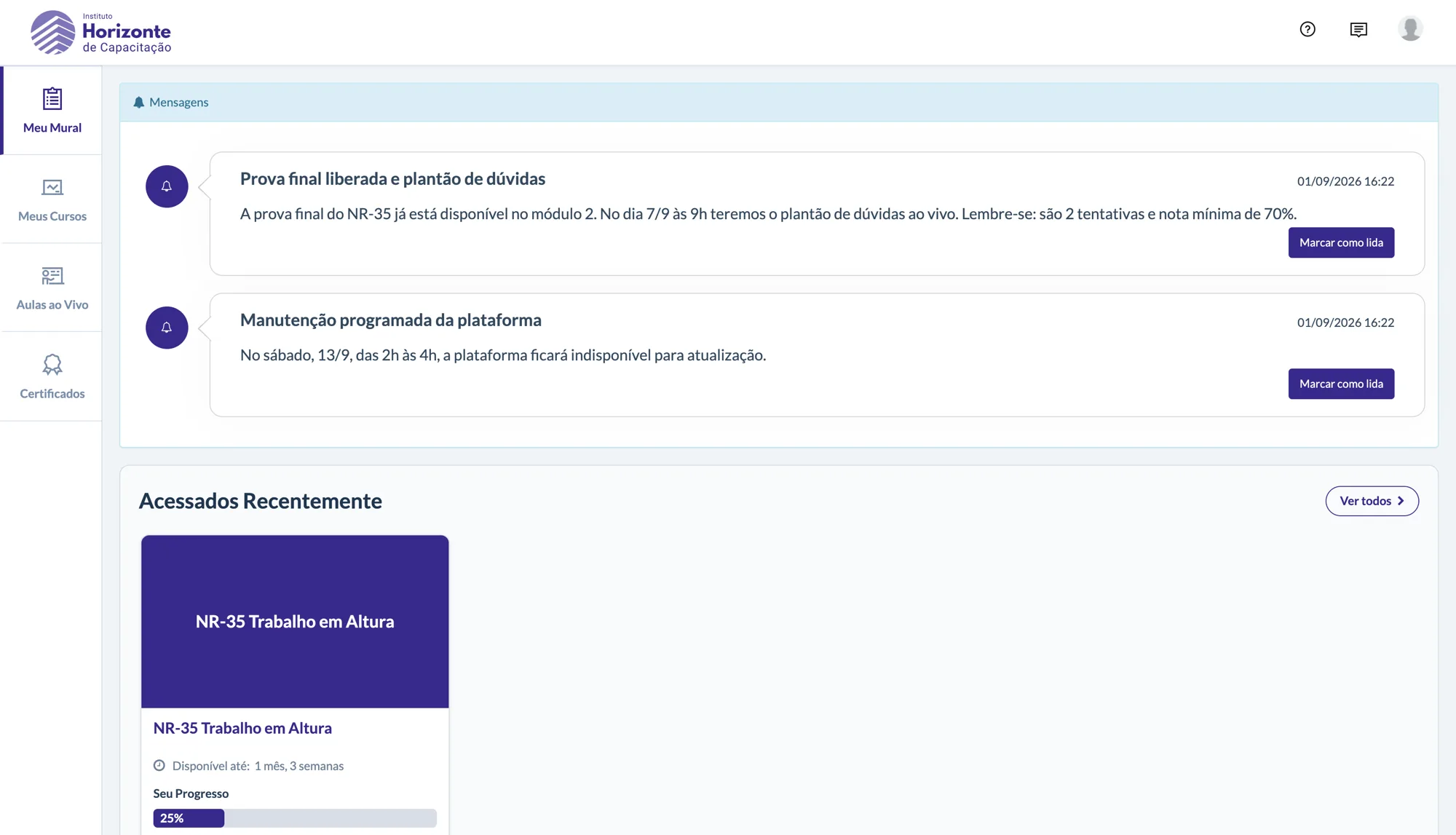Click title 'Manutenção programada da plataforma'
1456x835 pixels.
pos(391,320)
